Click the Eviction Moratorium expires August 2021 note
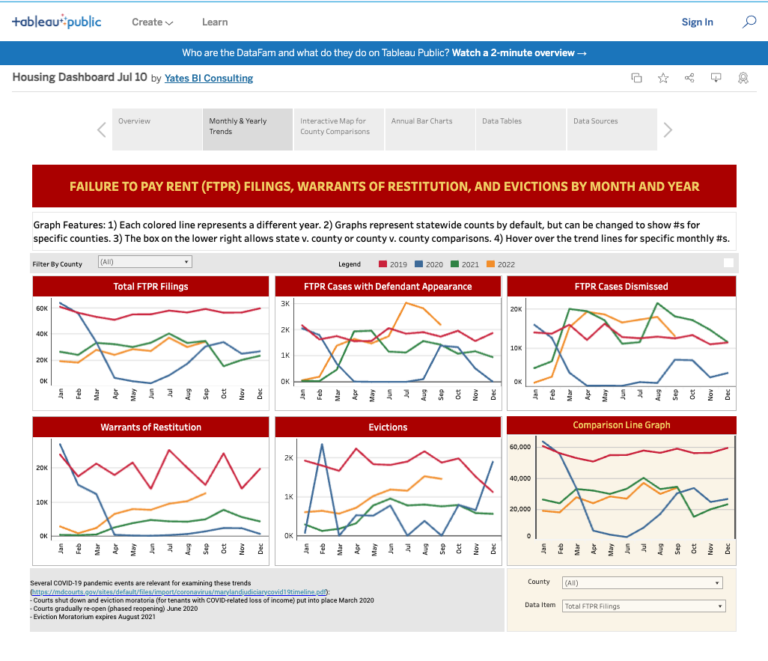Viewport: 768px width, 661px height. (93, 617)
